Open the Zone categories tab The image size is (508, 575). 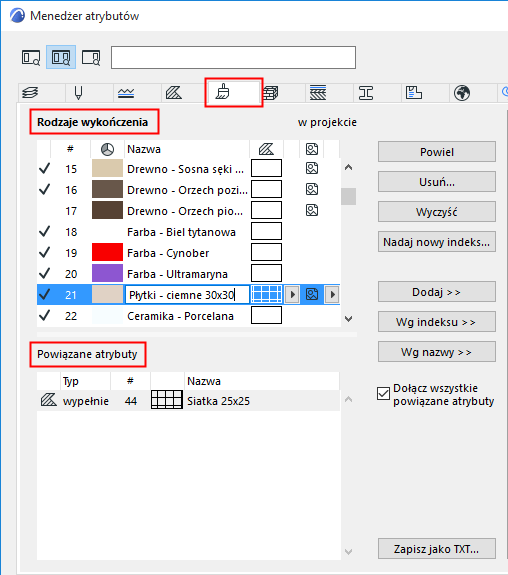[x=414, y=93]
